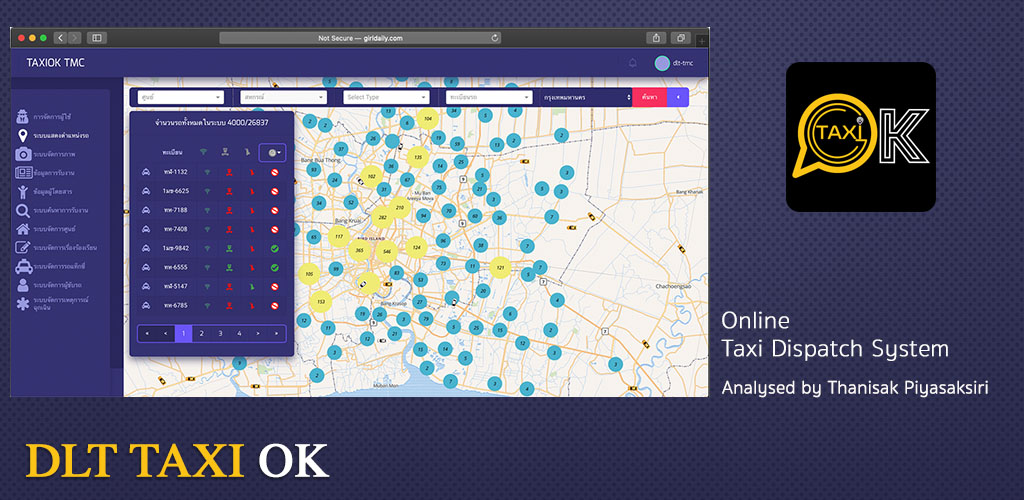Open the fourth filter dropdown in the map toolbar

pyautogui.click(x=489, y=97)
